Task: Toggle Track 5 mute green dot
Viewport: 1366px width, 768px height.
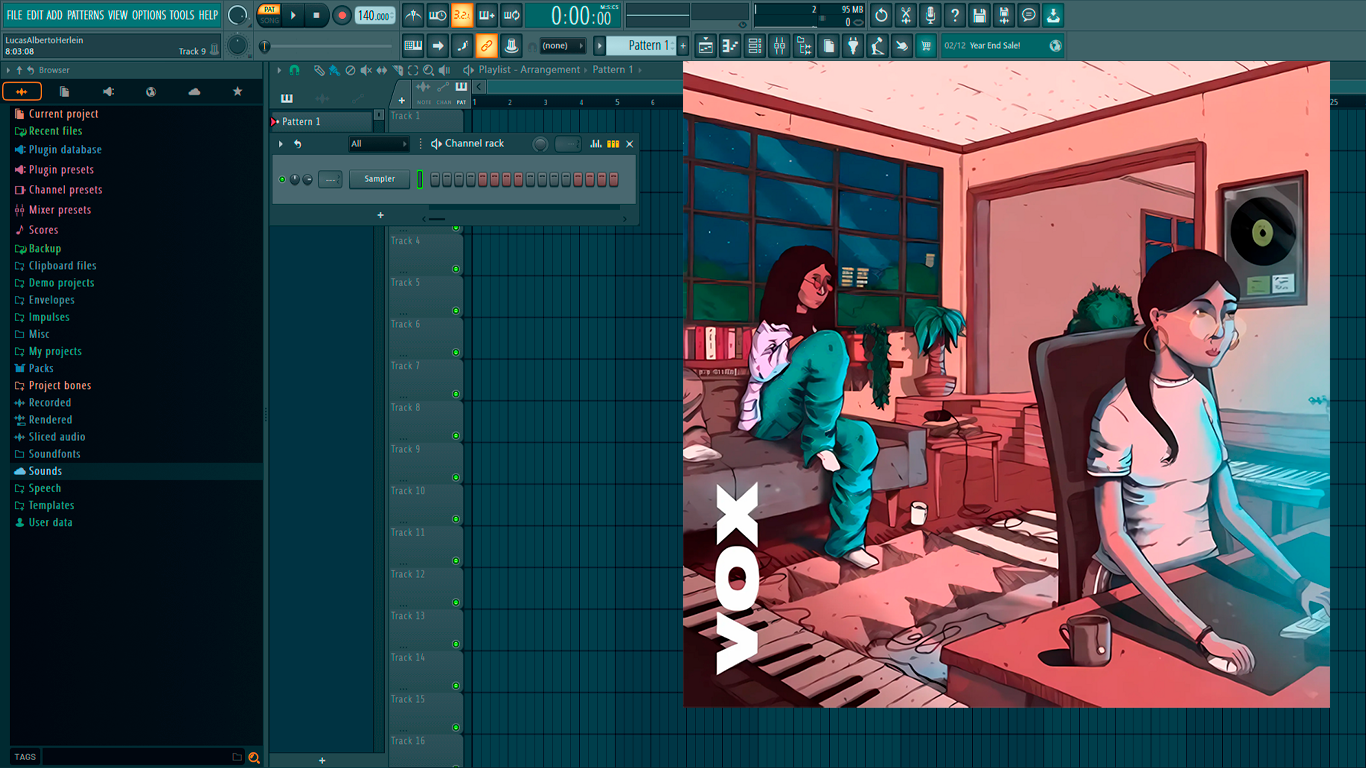Action: click(x=456, y=310)
